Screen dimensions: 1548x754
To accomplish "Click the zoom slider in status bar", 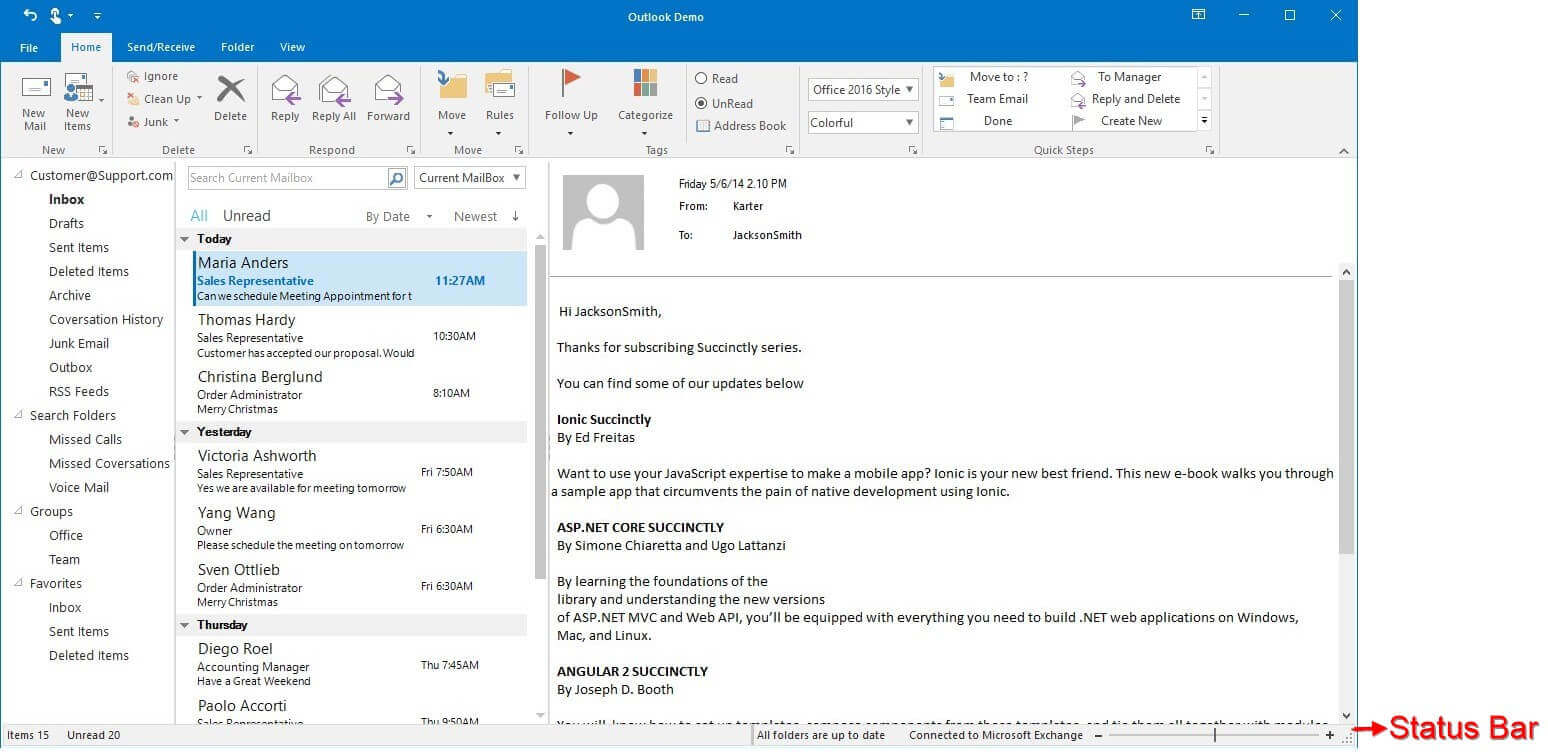I will pos(1214,735).
